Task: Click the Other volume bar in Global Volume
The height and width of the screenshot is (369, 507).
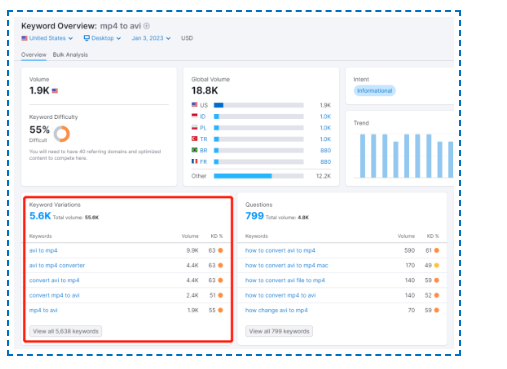Action: (259, 176)
